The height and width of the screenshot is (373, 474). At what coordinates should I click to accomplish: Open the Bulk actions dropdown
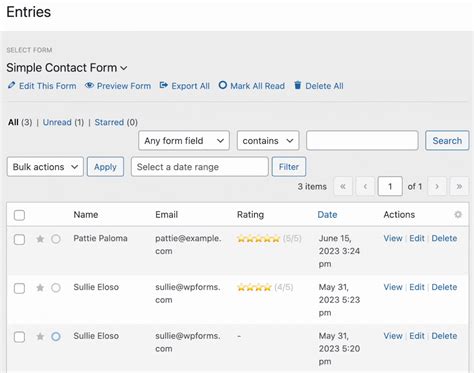click(x=45, y=167)
